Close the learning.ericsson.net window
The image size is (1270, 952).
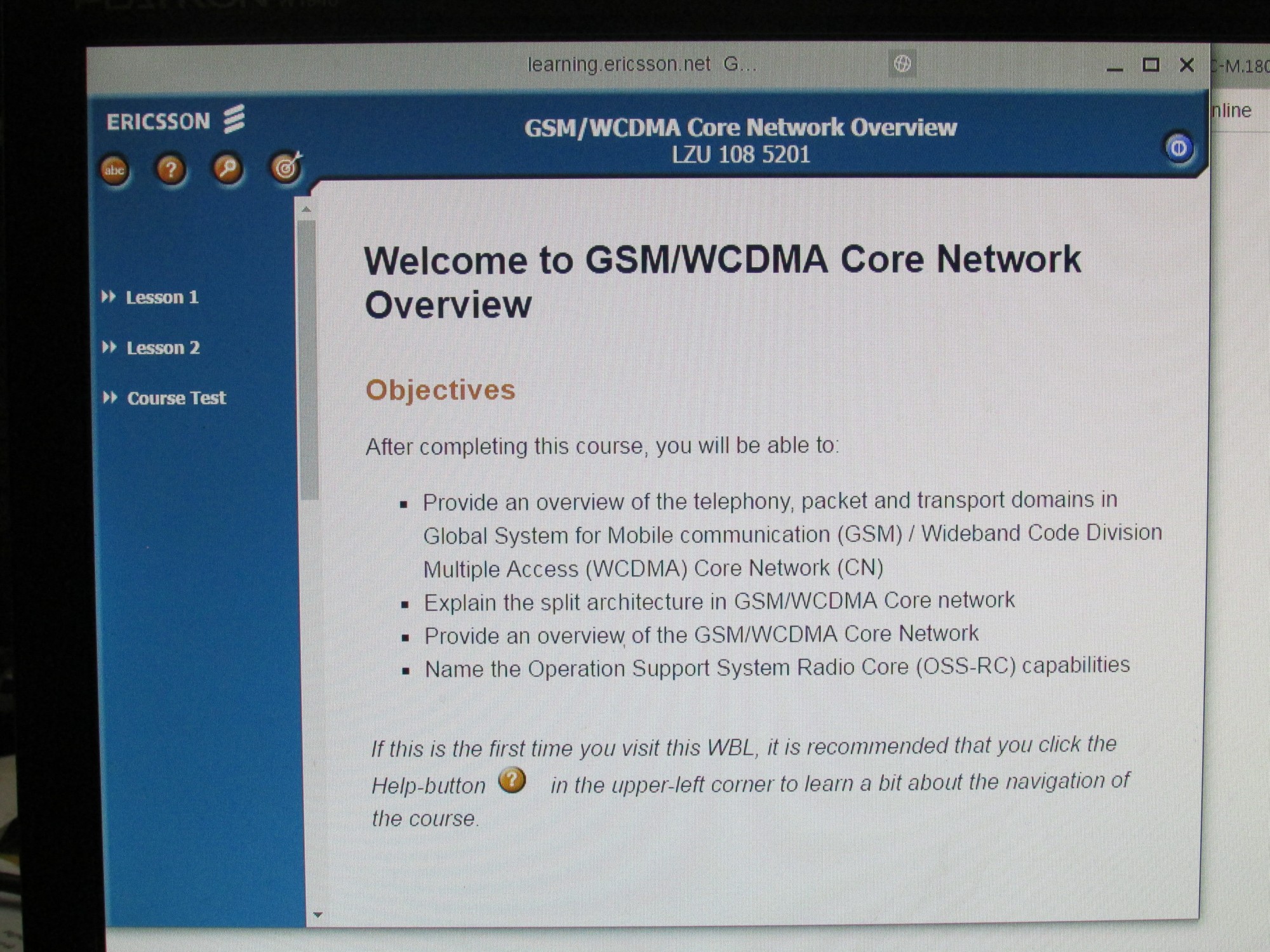click(1186, 65)
